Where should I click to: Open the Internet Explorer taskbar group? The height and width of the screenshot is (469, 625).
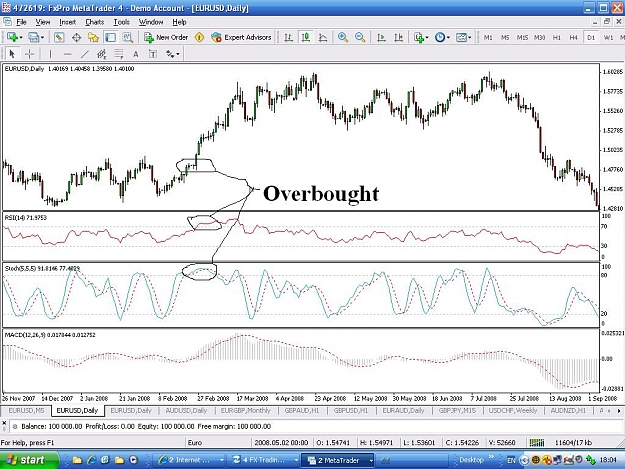tap(190, 460)
